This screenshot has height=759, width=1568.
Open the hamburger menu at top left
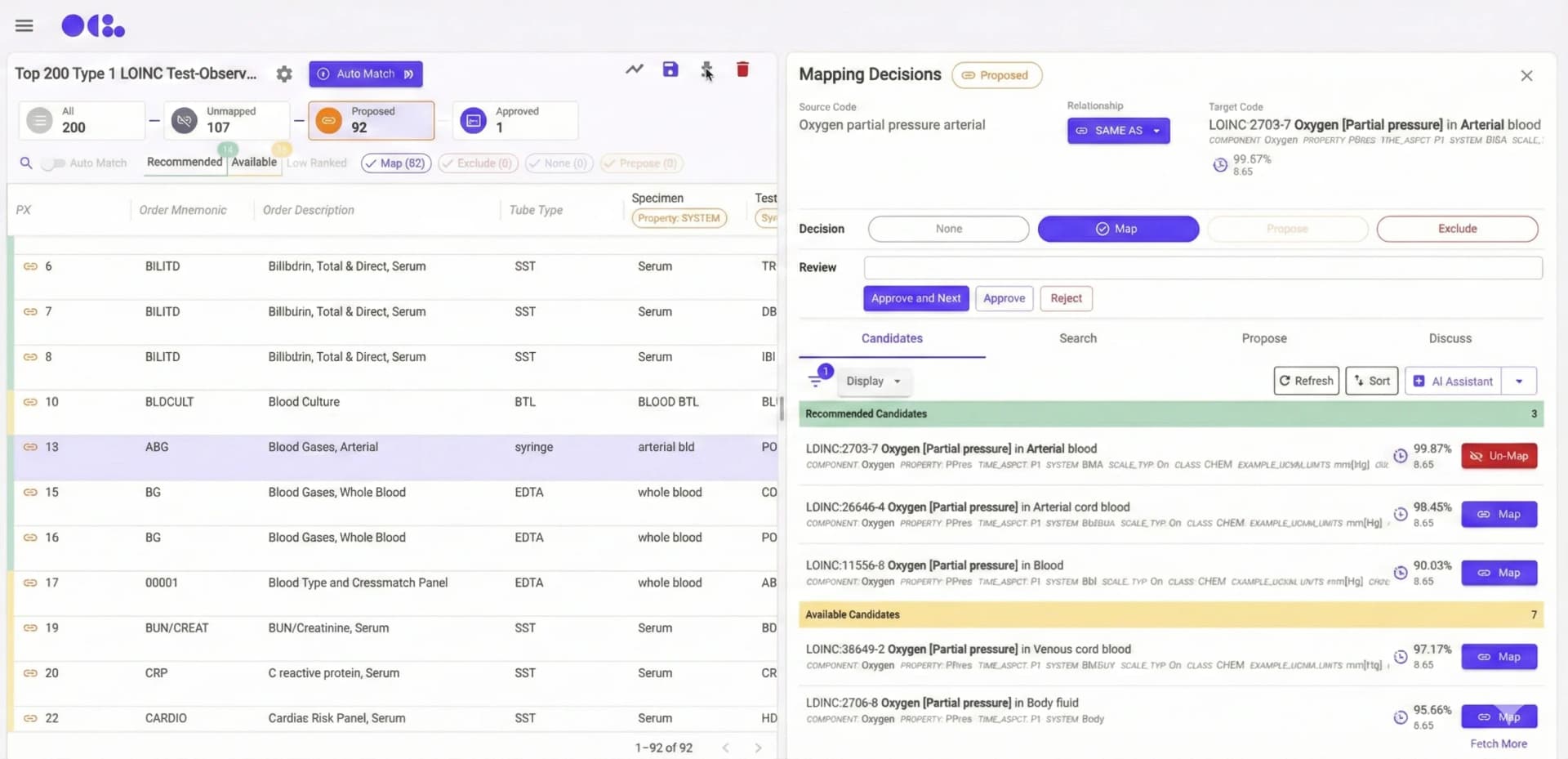(24, 25)
